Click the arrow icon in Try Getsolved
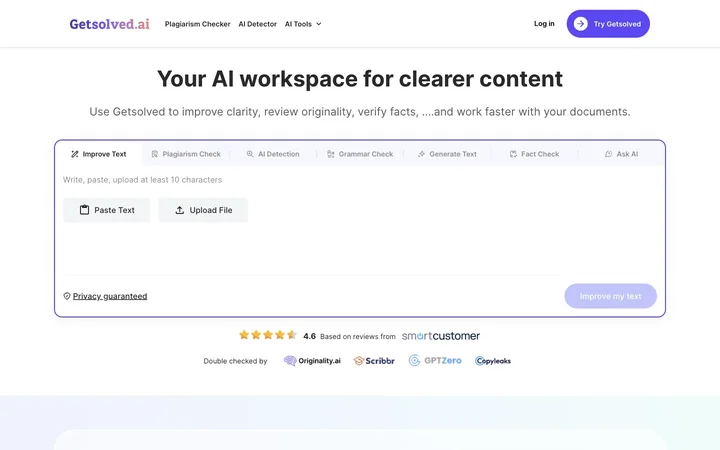 pos(580,24)
